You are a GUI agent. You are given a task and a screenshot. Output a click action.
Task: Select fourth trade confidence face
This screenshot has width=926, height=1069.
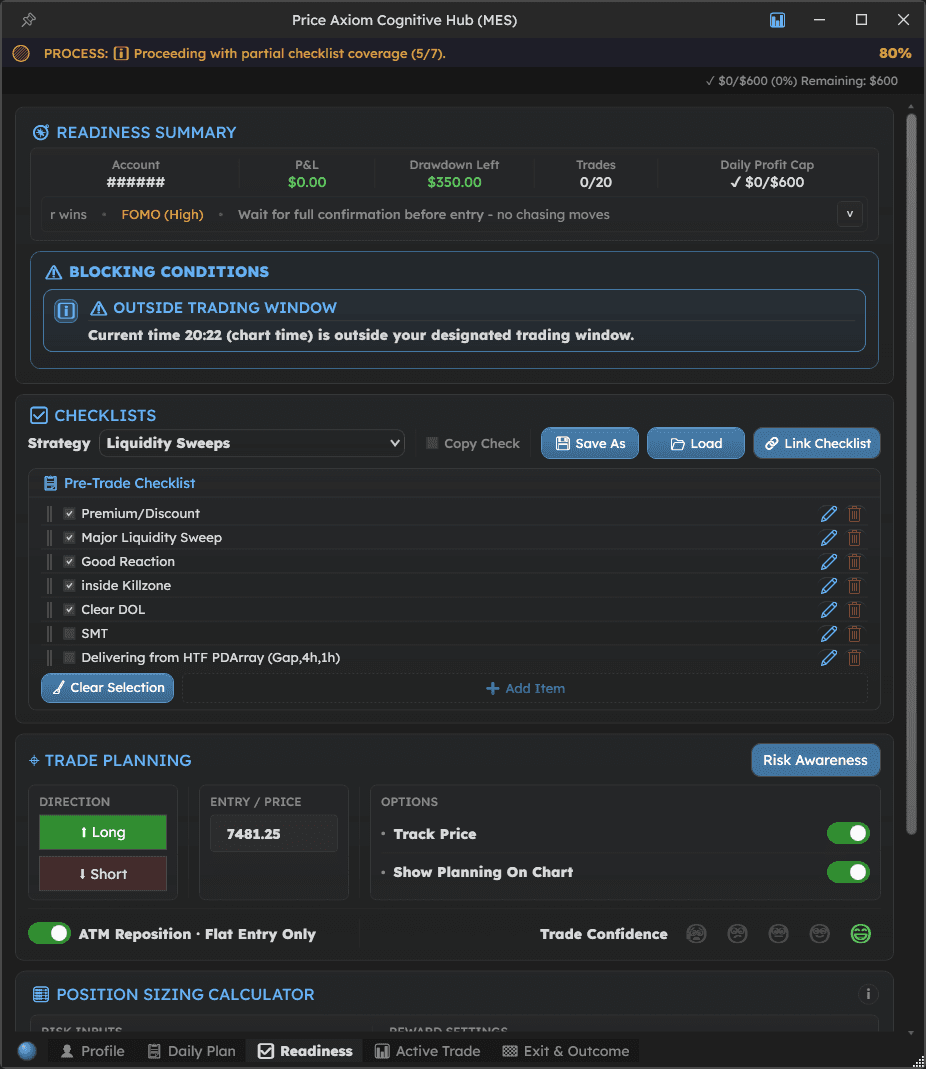pos(820,934)
